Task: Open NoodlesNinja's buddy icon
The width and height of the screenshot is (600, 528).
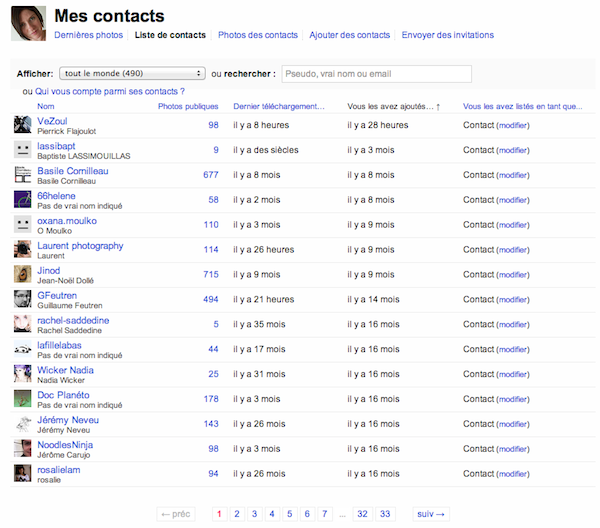Action: coord(23,448)
